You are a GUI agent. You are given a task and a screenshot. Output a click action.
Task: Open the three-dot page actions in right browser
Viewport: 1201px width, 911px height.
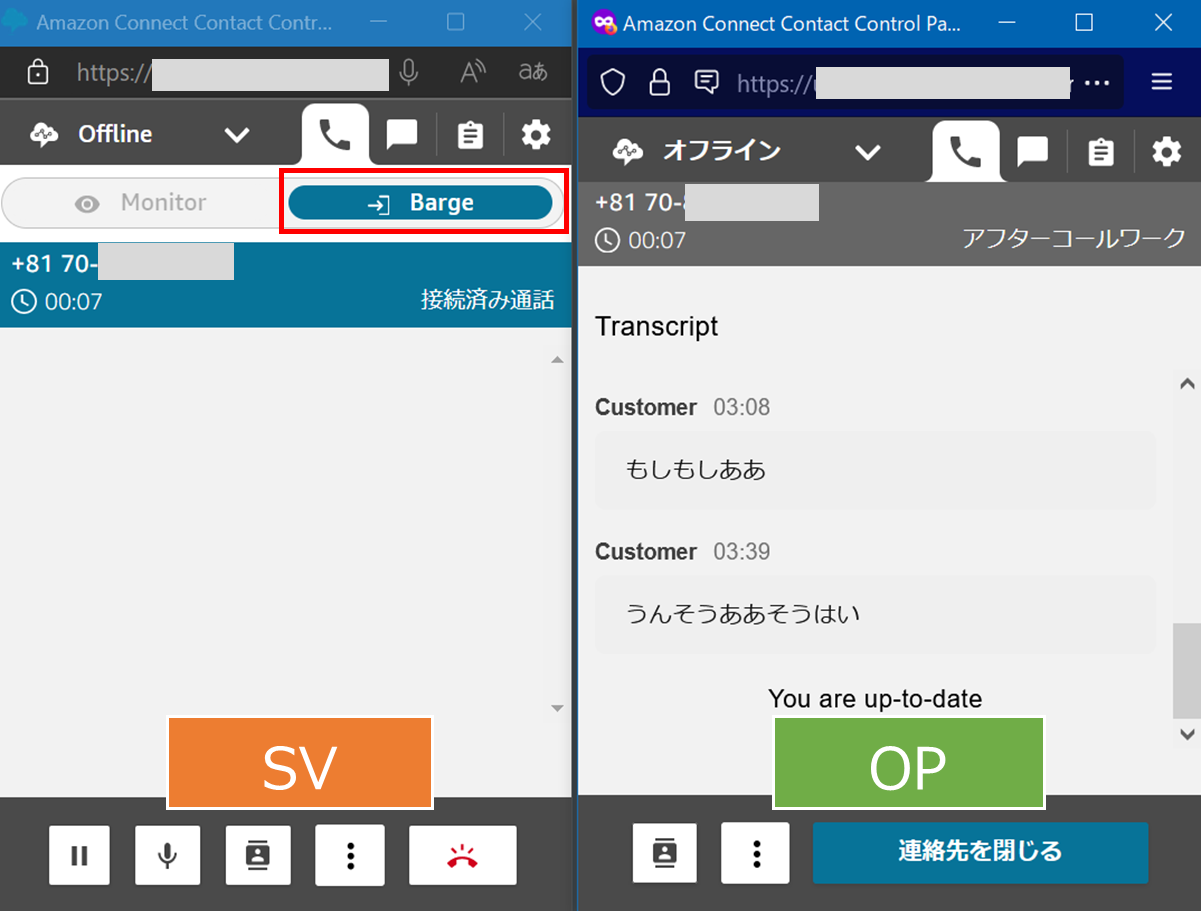pos(1097,82)
